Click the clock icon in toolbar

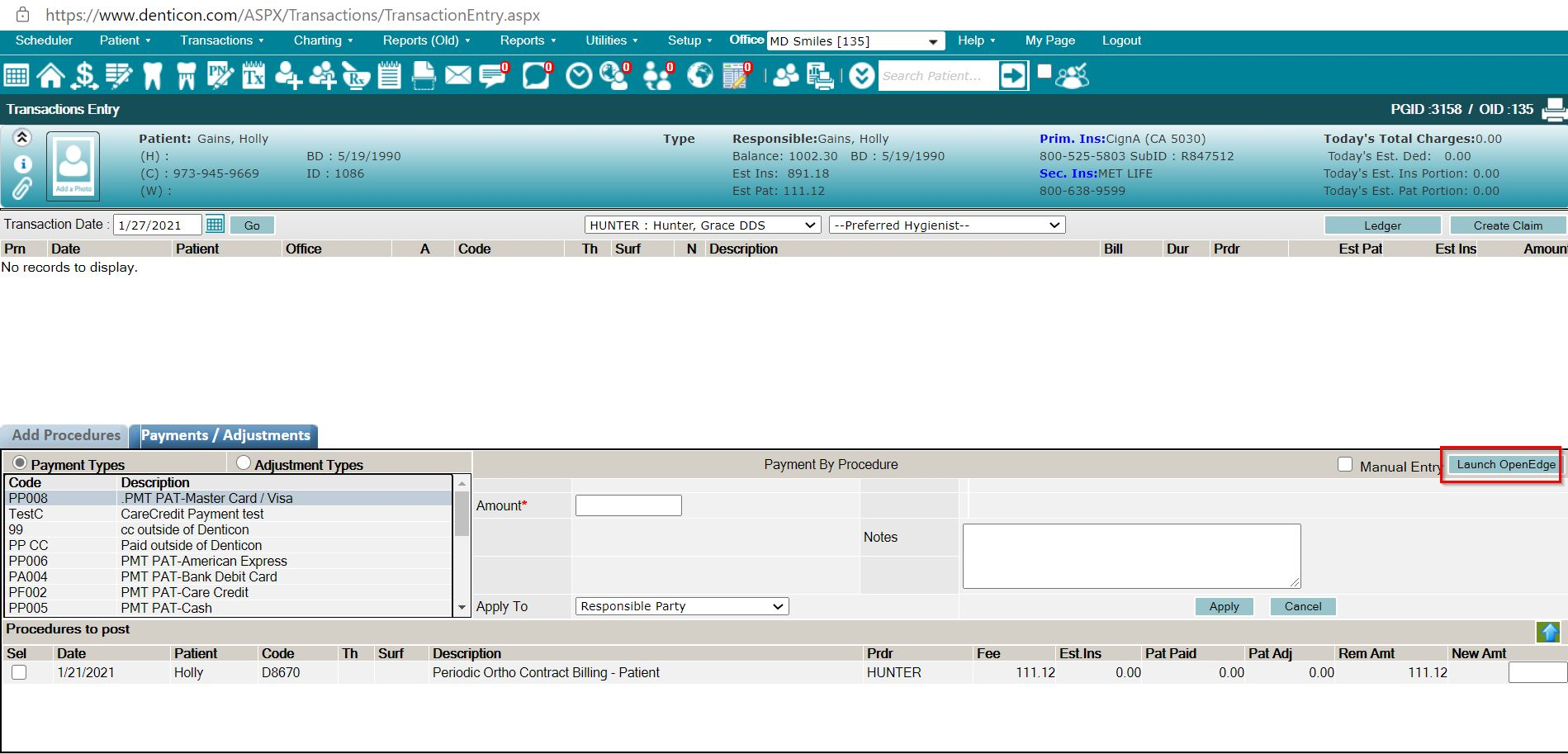click(579, 76)
